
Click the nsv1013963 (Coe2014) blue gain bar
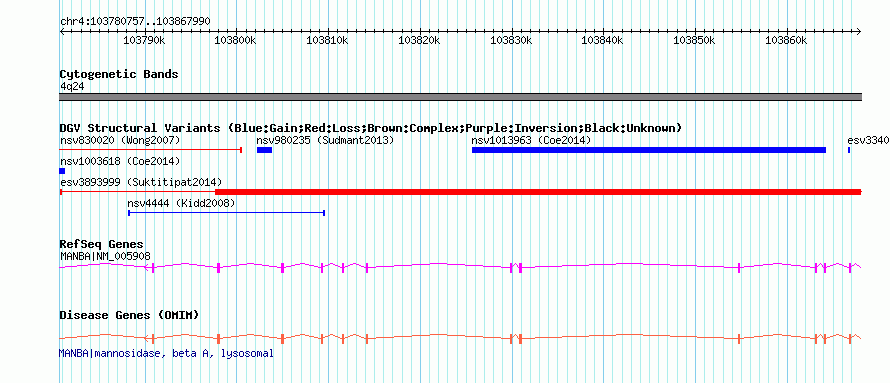649,150
